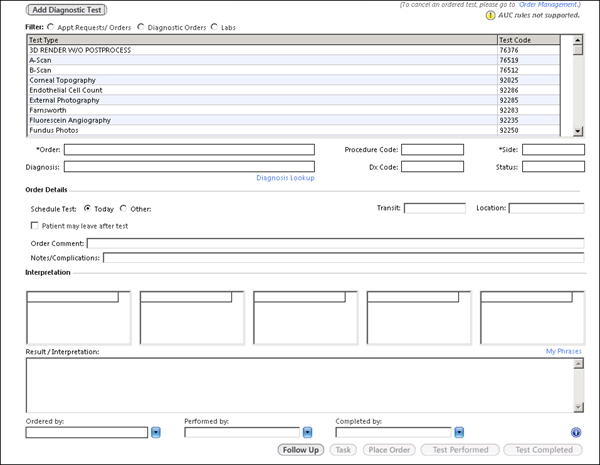The height and width of the screenshot is (465, 600).
Task: Select the 3D RENDER W/O POSTPROCESS row
Action: pos(294,50)
